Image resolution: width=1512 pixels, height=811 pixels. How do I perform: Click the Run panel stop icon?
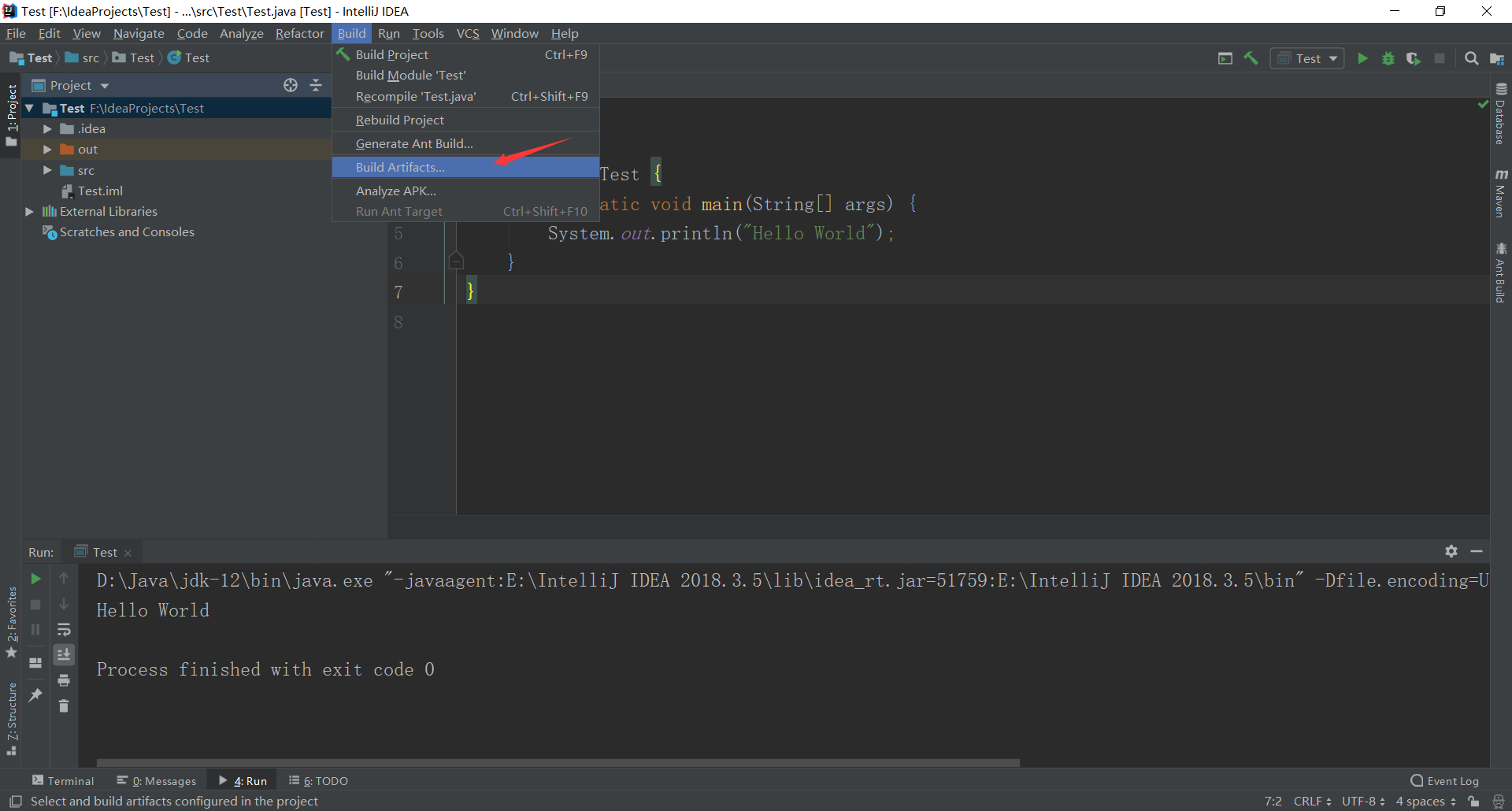point(35,604)
